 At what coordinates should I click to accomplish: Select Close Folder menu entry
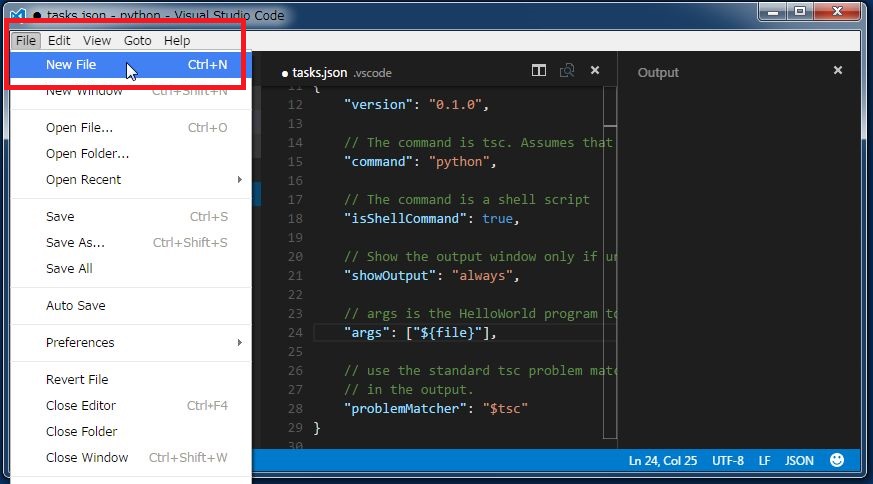click(x=131, y=431)
